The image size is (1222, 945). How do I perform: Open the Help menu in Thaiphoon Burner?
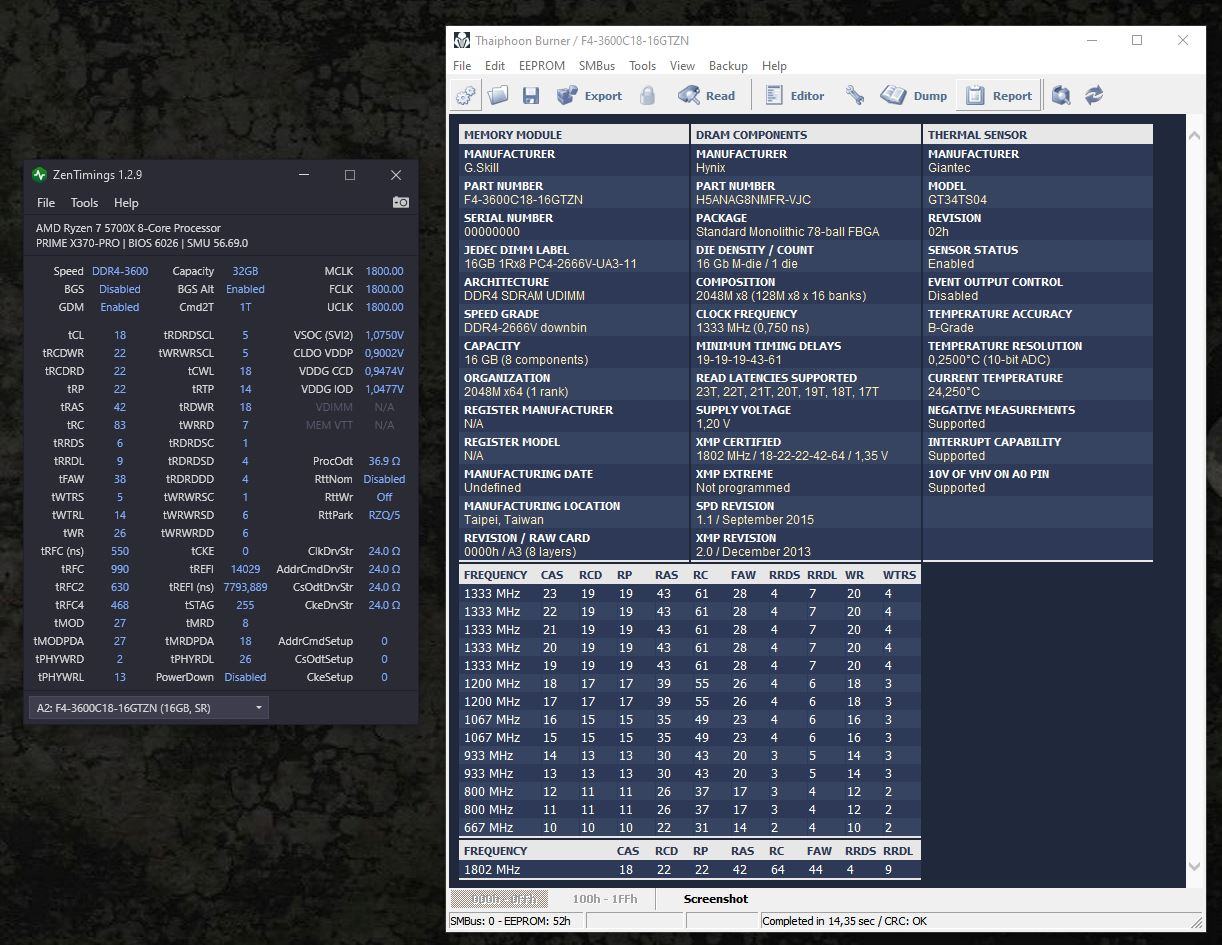(774, 66)
